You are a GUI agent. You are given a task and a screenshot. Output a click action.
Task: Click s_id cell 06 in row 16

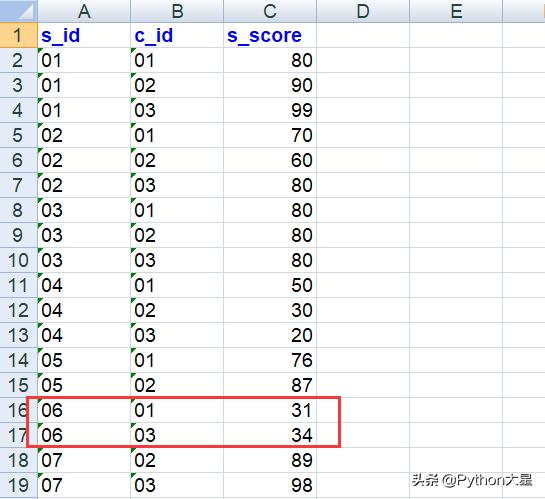(84, 410)
